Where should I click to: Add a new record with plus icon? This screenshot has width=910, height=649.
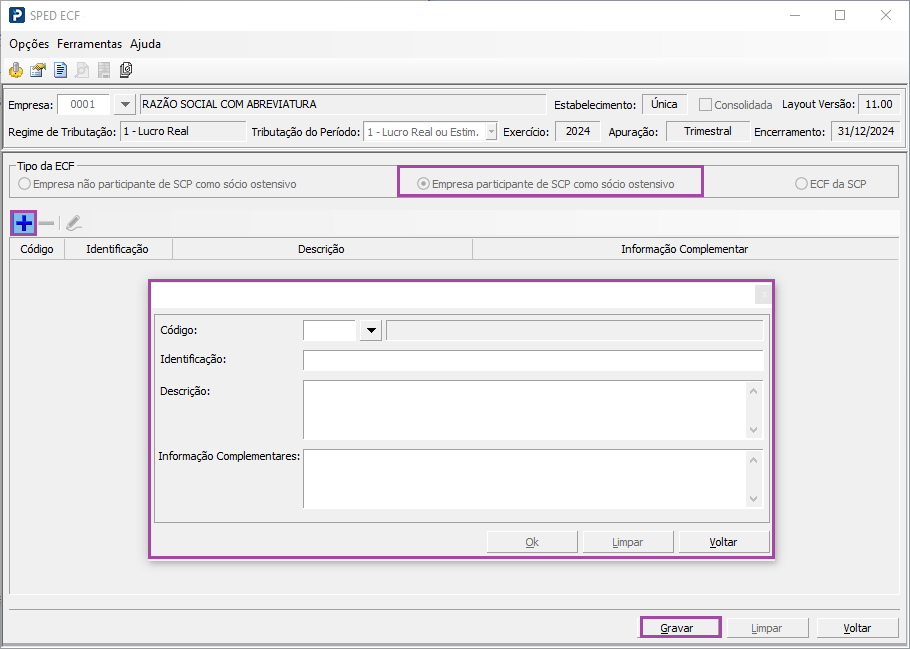(x=24, y=223)
